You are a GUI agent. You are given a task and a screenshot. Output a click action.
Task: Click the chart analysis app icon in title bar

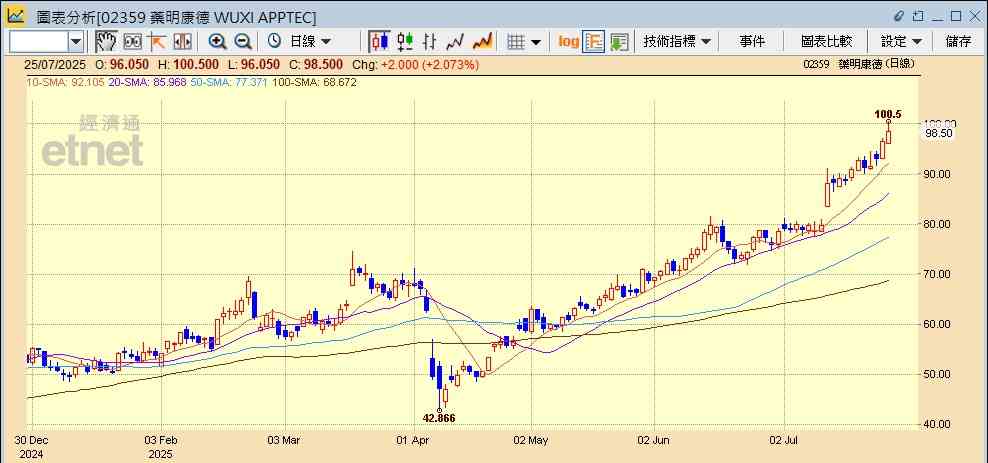[15, 16]
